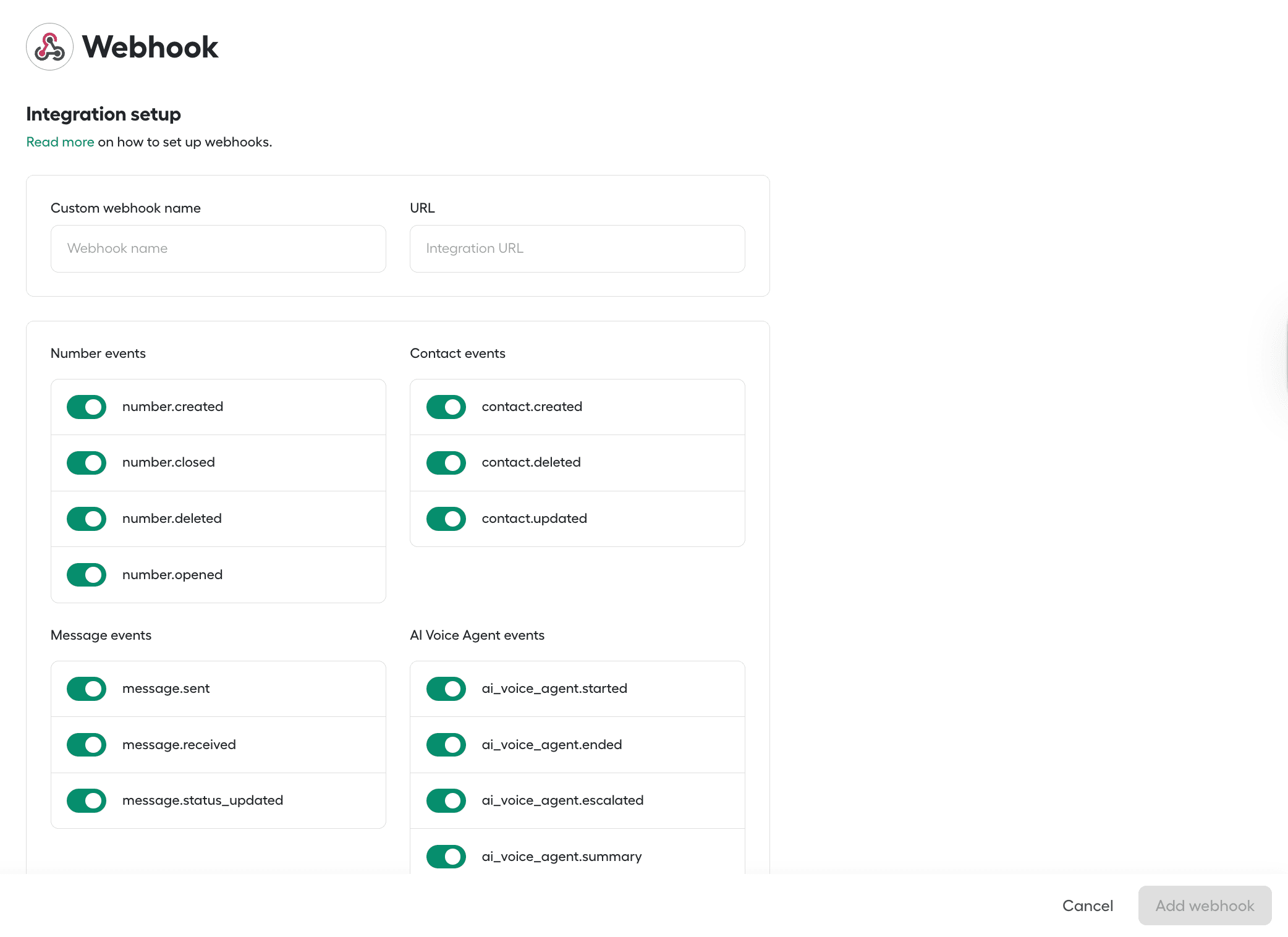Click the Webhook logo icon
Viewport: 1288px width, 937px height.
[49, 47]
